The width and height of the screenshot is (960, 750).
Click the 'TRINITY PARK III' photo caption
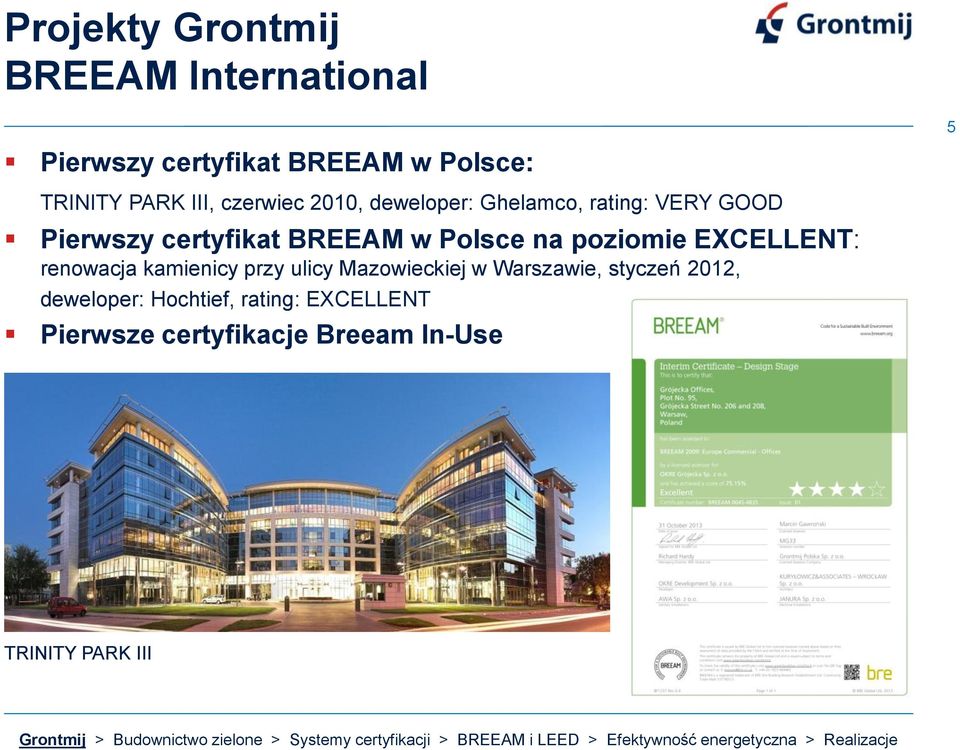click(x=78, y=653)
